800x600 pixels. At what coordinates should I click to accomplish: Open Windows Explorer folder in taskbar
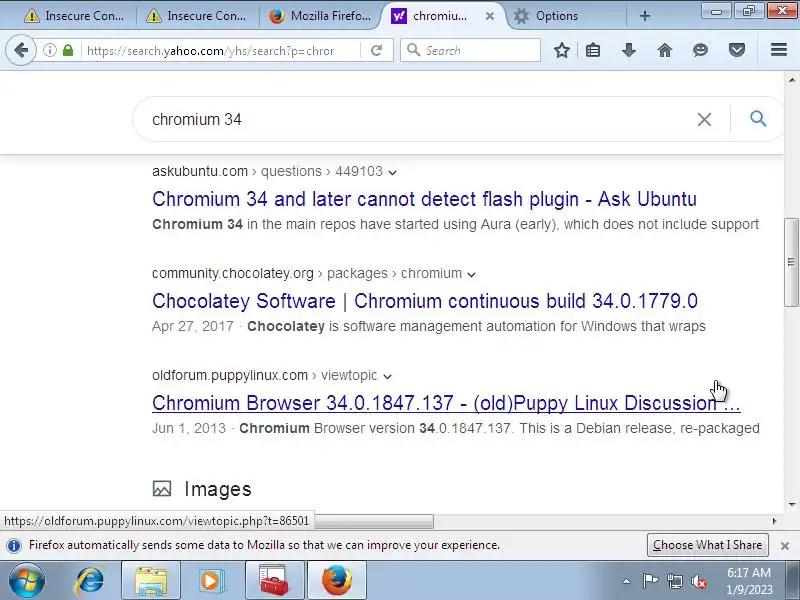coord(151,580)
